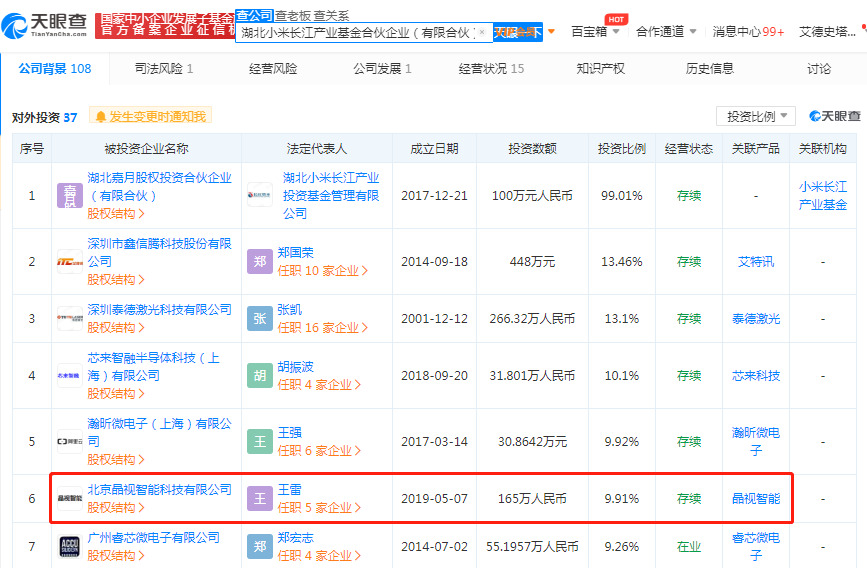The height and width of the screenshot is (568, 867).
Task: Click the 晶视智能 company logo
Action: [70, 498]
